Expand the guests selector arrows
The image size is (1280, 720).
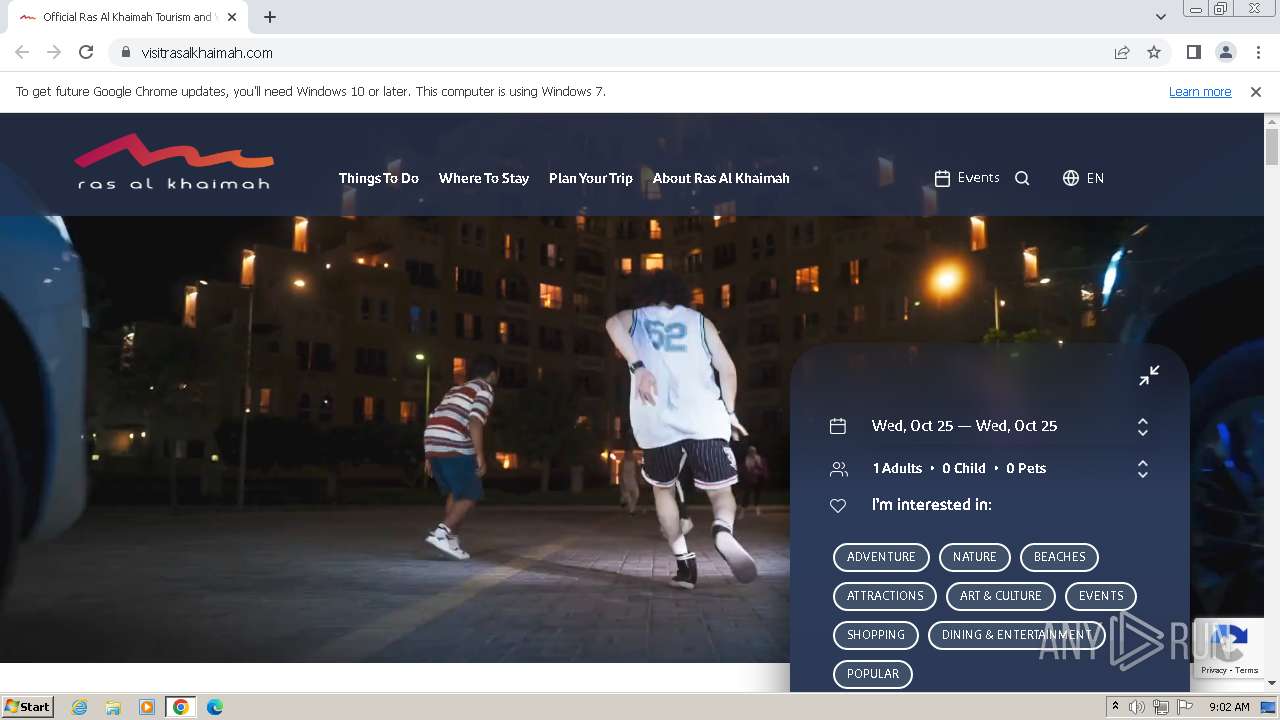1142,469
